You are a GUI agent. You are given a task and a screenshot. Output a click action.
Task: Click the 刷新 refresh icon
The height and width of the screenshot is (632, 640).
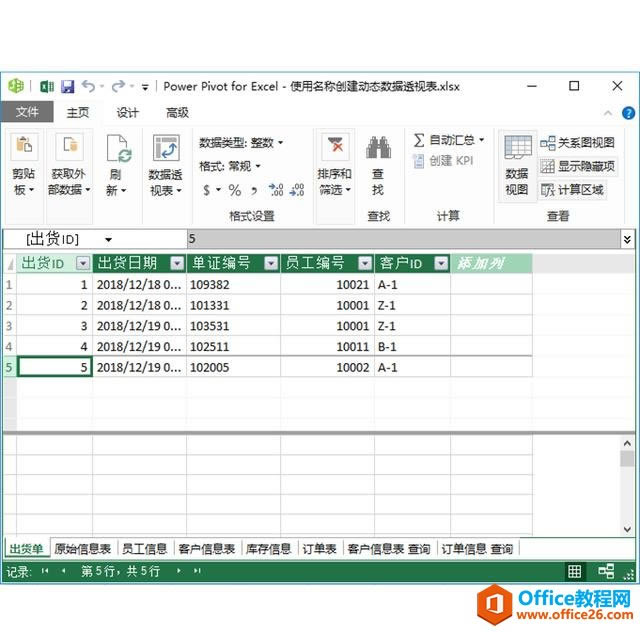tap(118, 148)
